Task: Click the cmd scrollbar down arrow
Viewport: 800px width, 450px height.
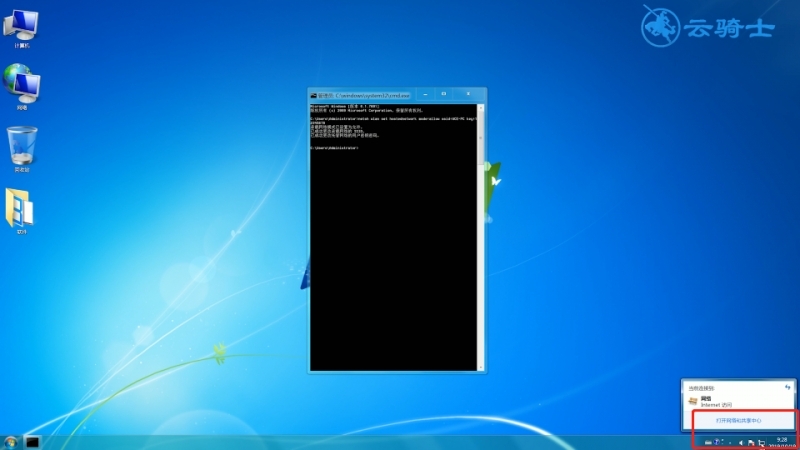Action: point(481,367)
